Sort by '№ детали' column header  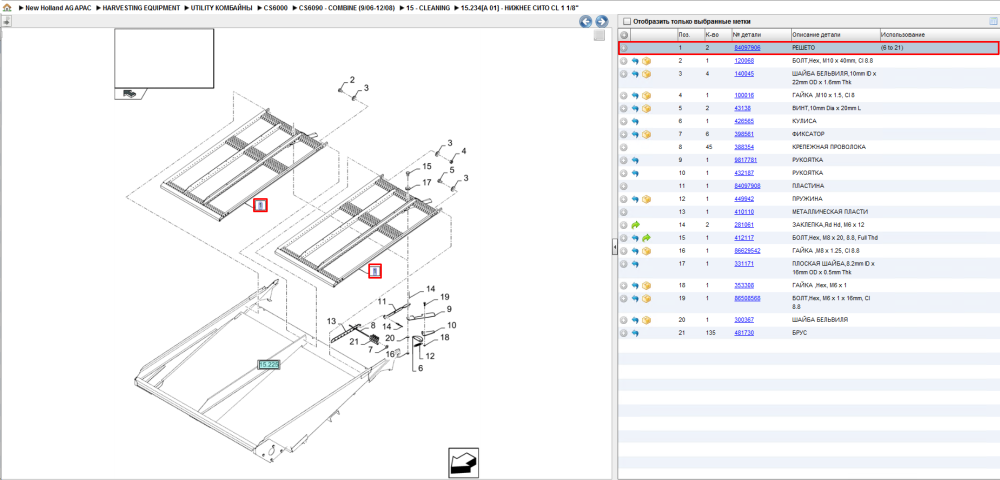[760, 34]
